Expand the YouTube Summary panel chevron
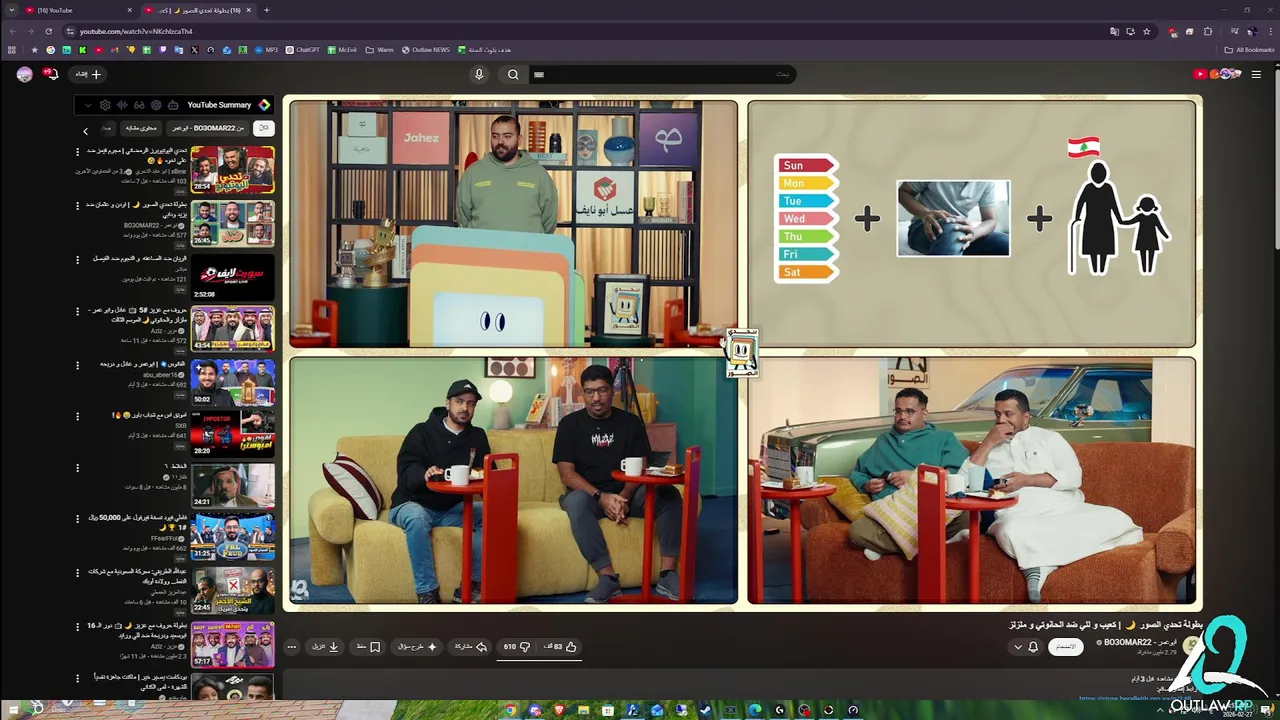The height and width of the screenshot is (720, 1280). point(88,105)
